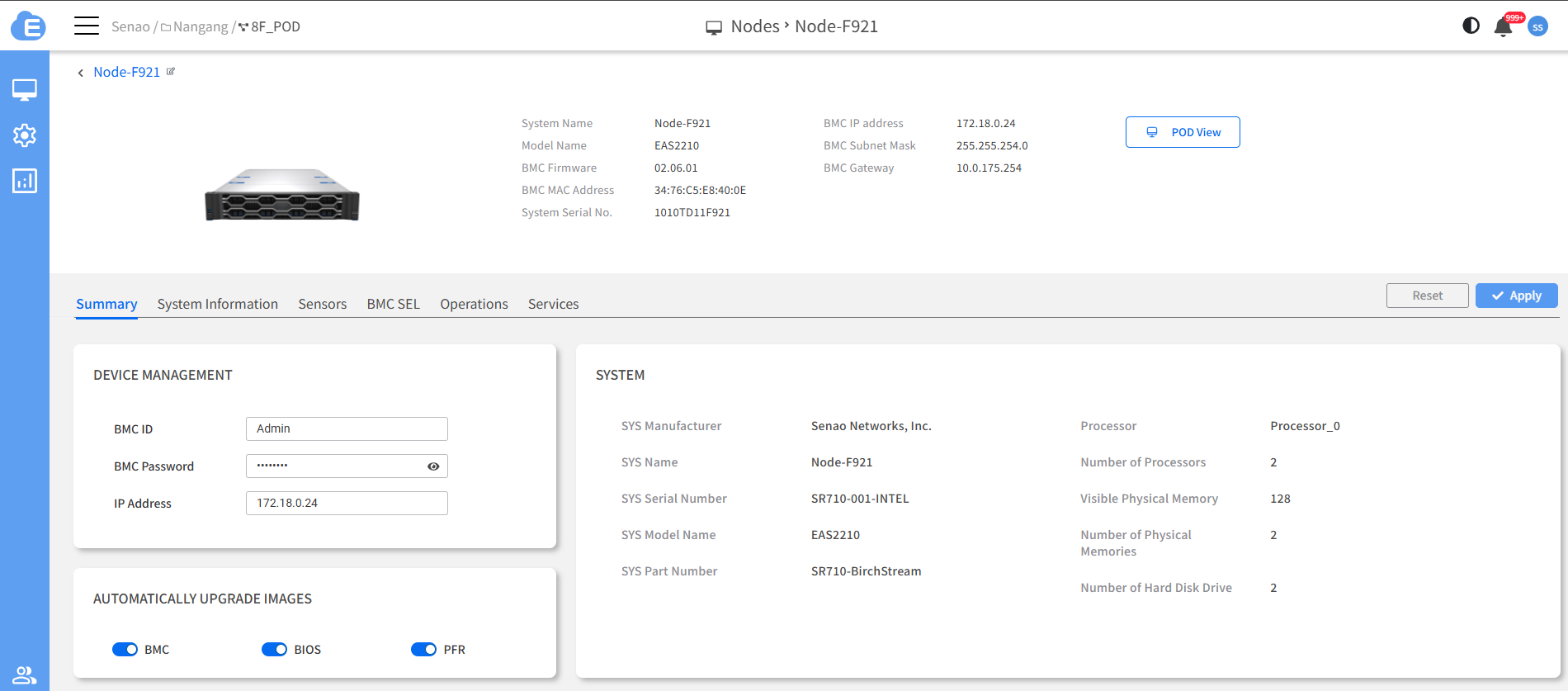Image resolution: width=1568 pixels, height=691 pixels.
Task: Open the users icon in sidebar
Action: (x=25, y=674)
